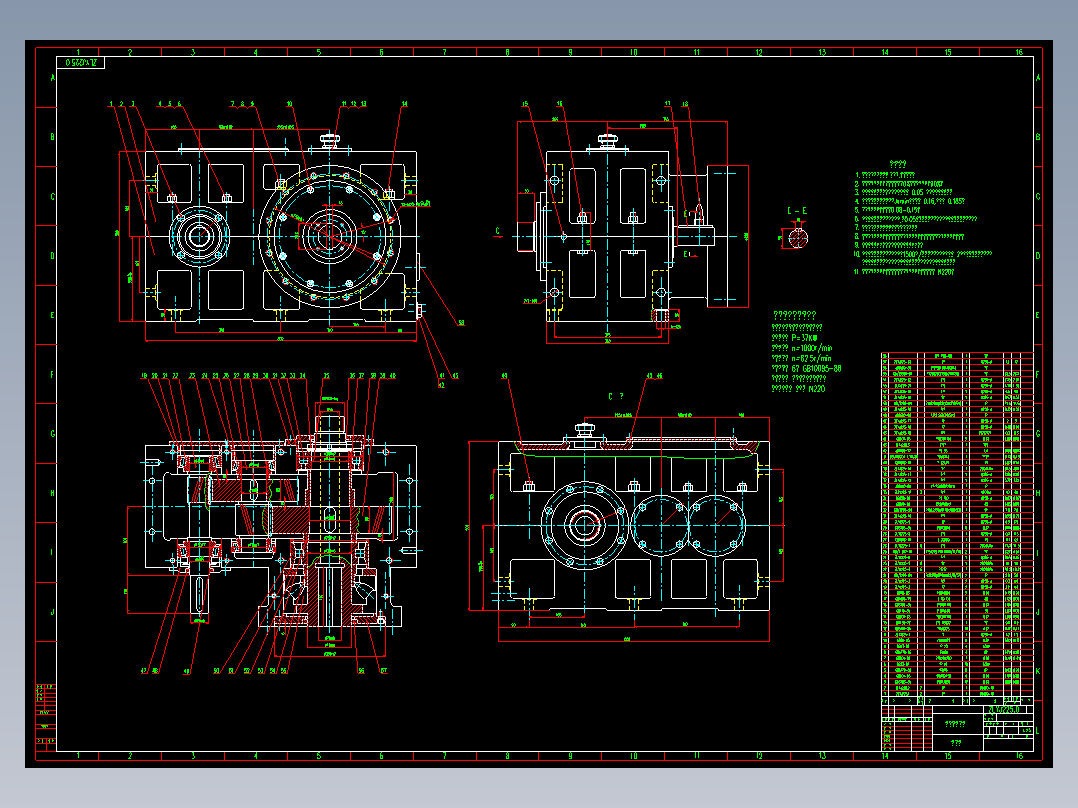Select the 'n=1000r/min' speed text
This screenshot has height=808, width=1078.
tap(812, 348)
